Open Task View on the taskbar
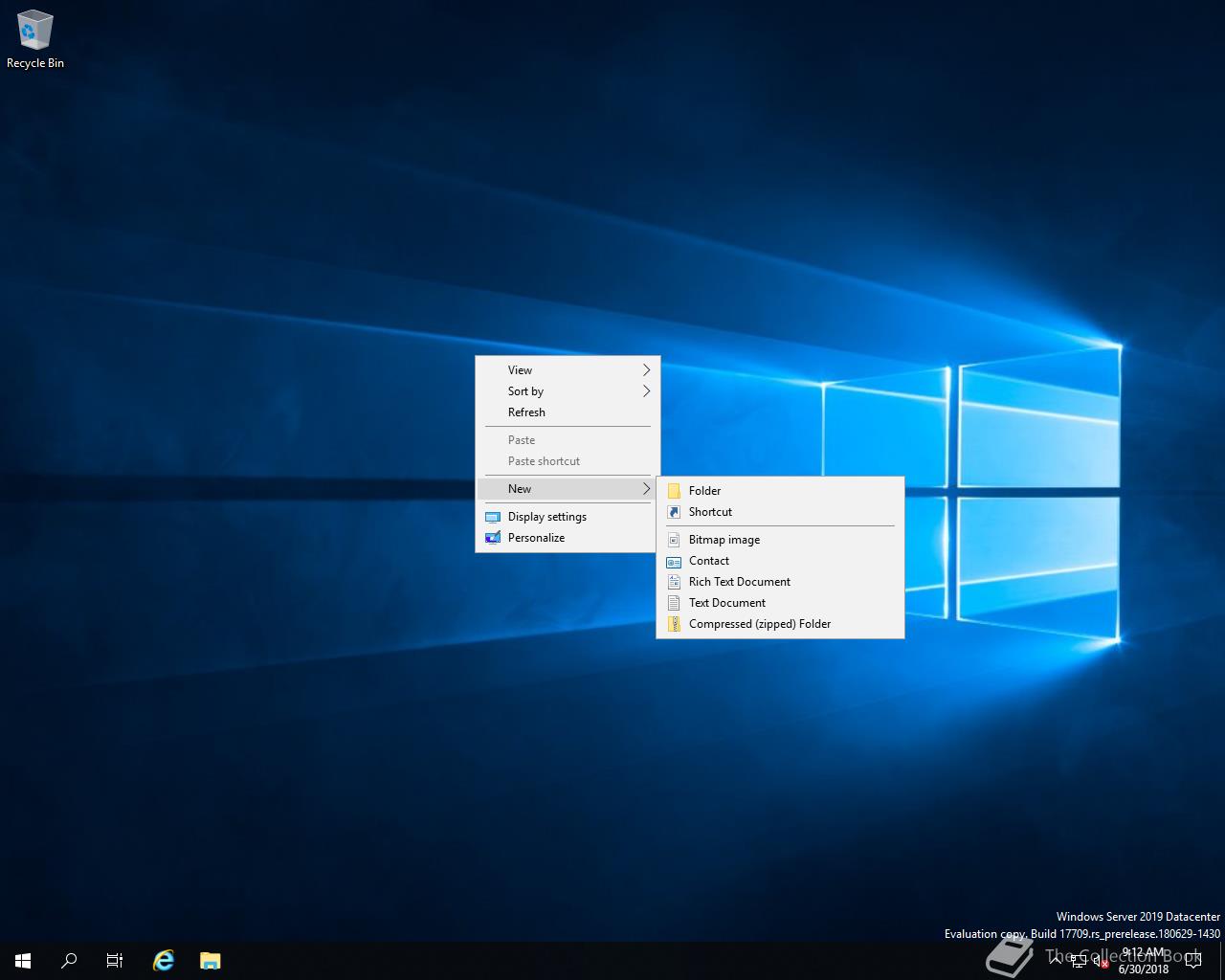 (115, 961)
